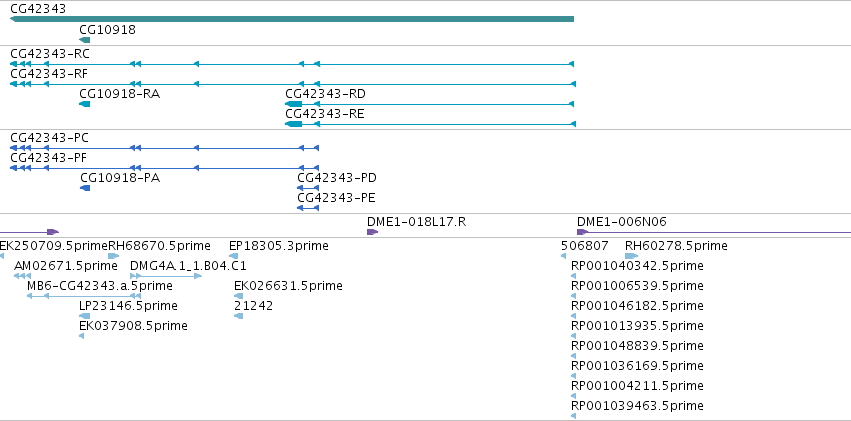
Task: Select the RH68670.5prime EST glyph
Action: 113,256
